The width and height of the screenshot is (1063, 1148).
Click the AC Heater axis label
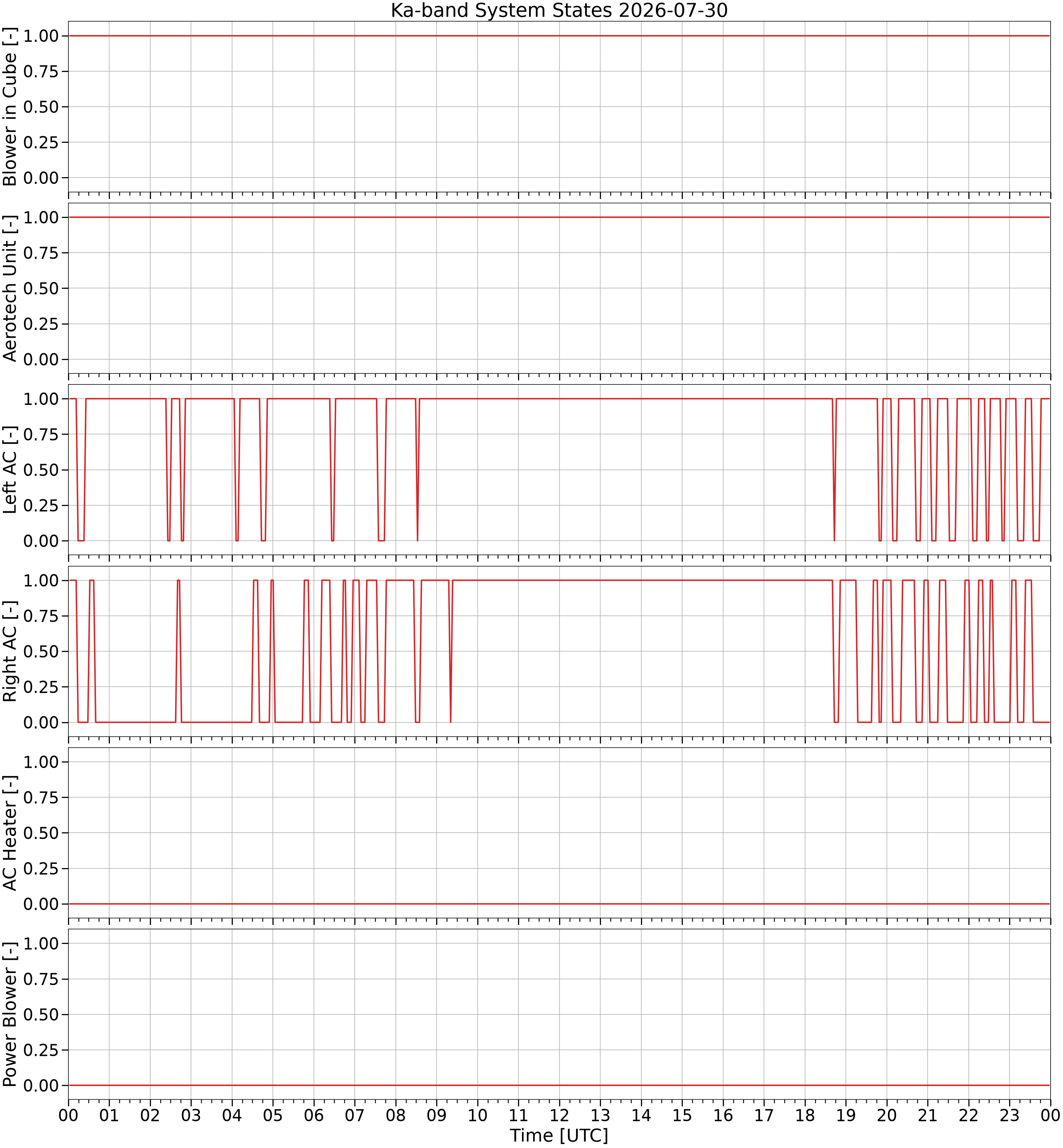pos(10,833)
